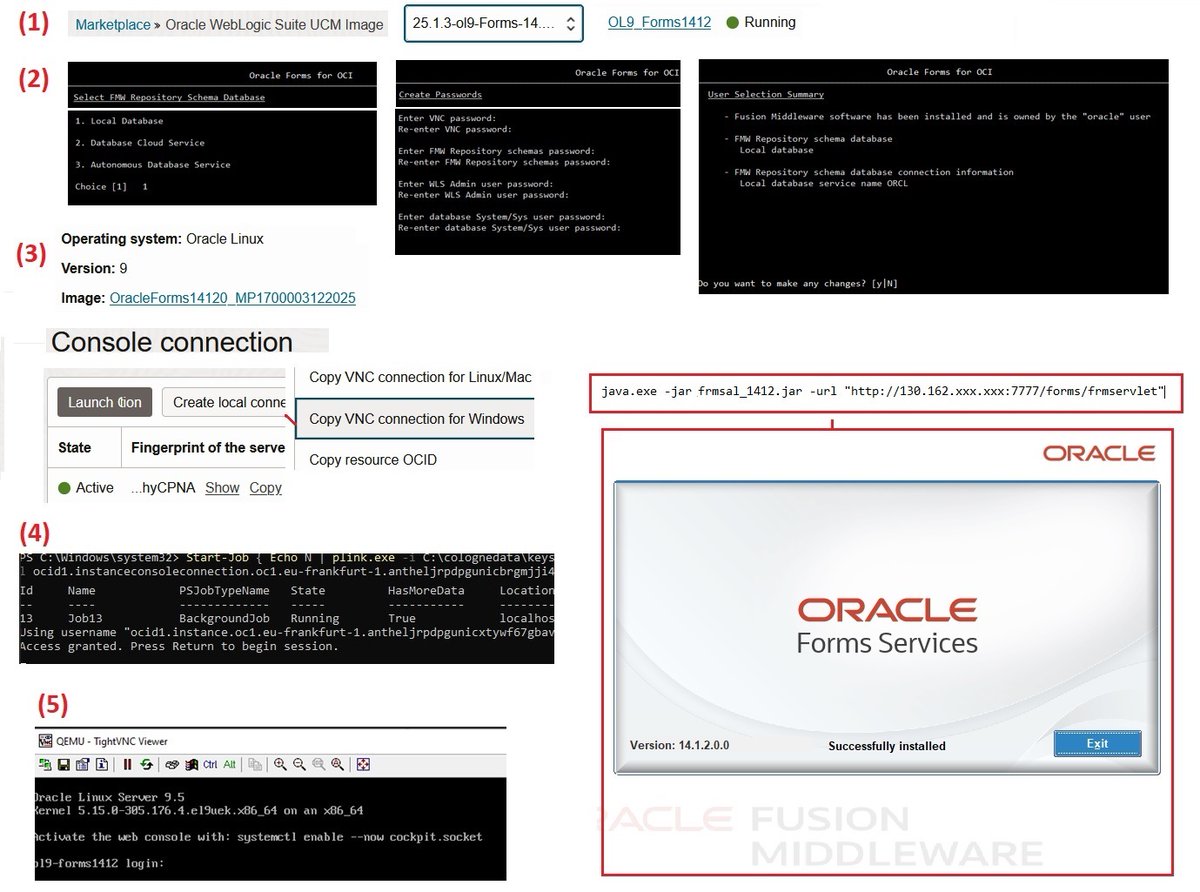Image resolution: width=1200 pixels, height=892 pixels.
Task: Click the Create local connection button
Action: point(225,402)
